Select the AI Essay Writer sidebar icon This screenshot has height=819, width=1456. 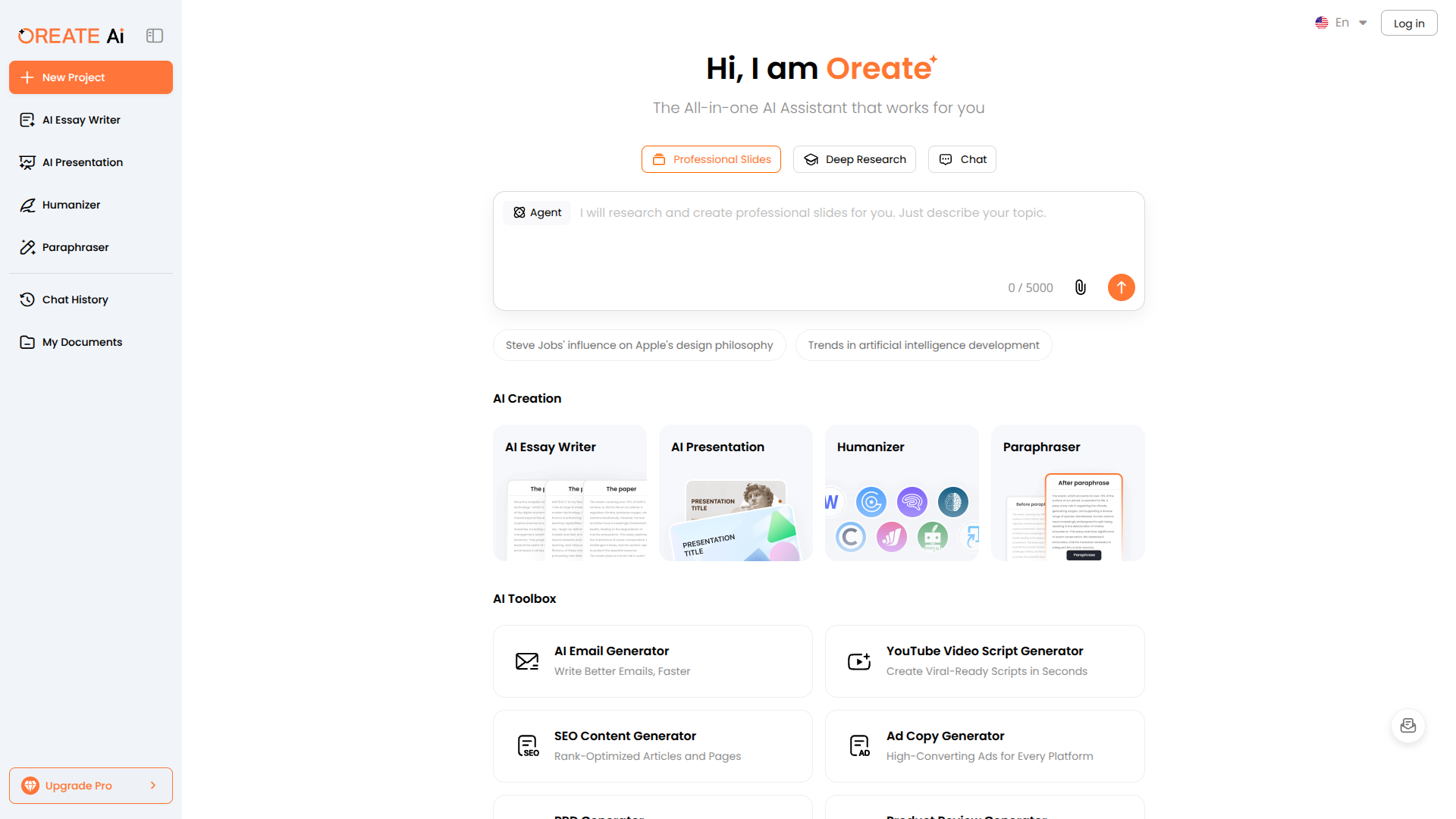point(27,120)
